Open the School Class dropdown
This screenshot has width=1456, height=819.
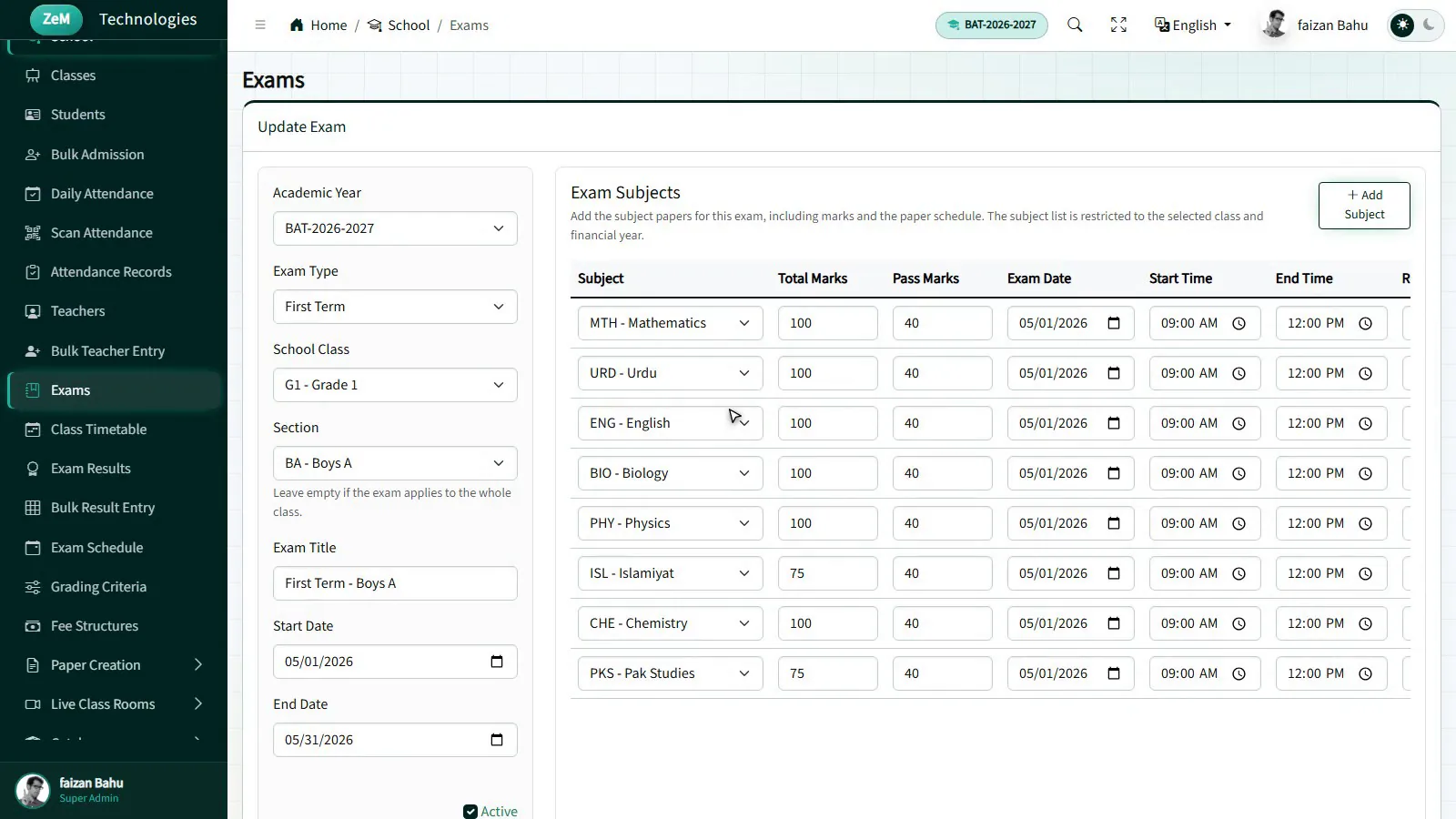pyautogui.click(x=395, y=385)
